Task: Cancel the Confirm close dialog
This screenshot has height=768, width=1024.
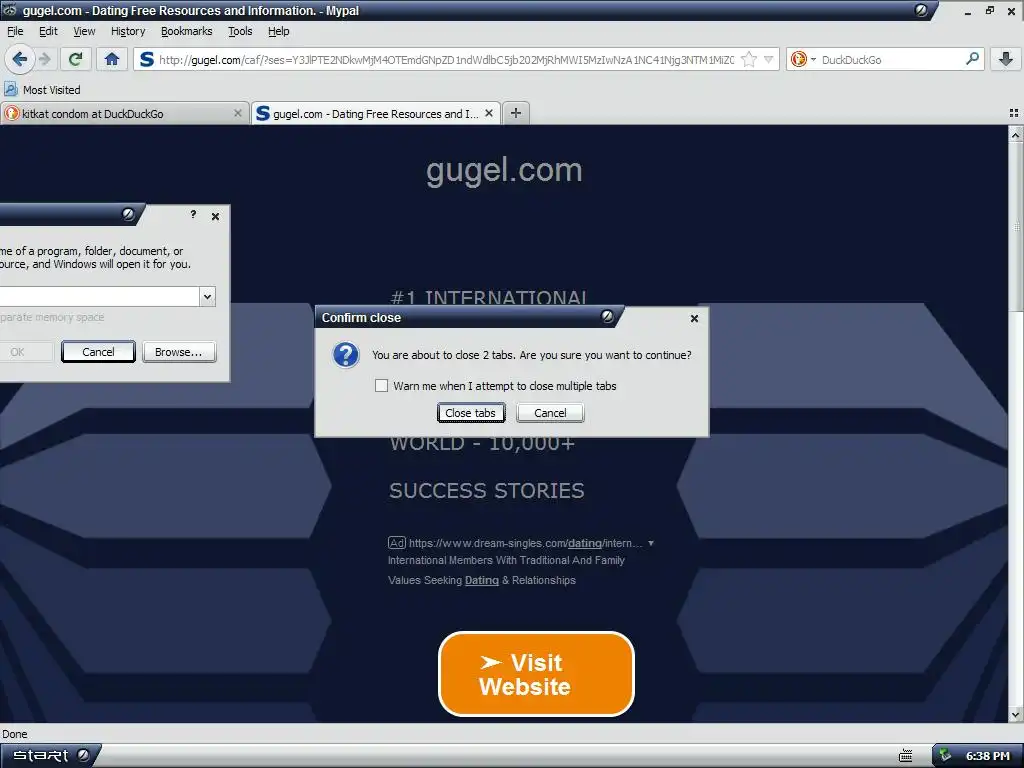Action: coord(550,413)
